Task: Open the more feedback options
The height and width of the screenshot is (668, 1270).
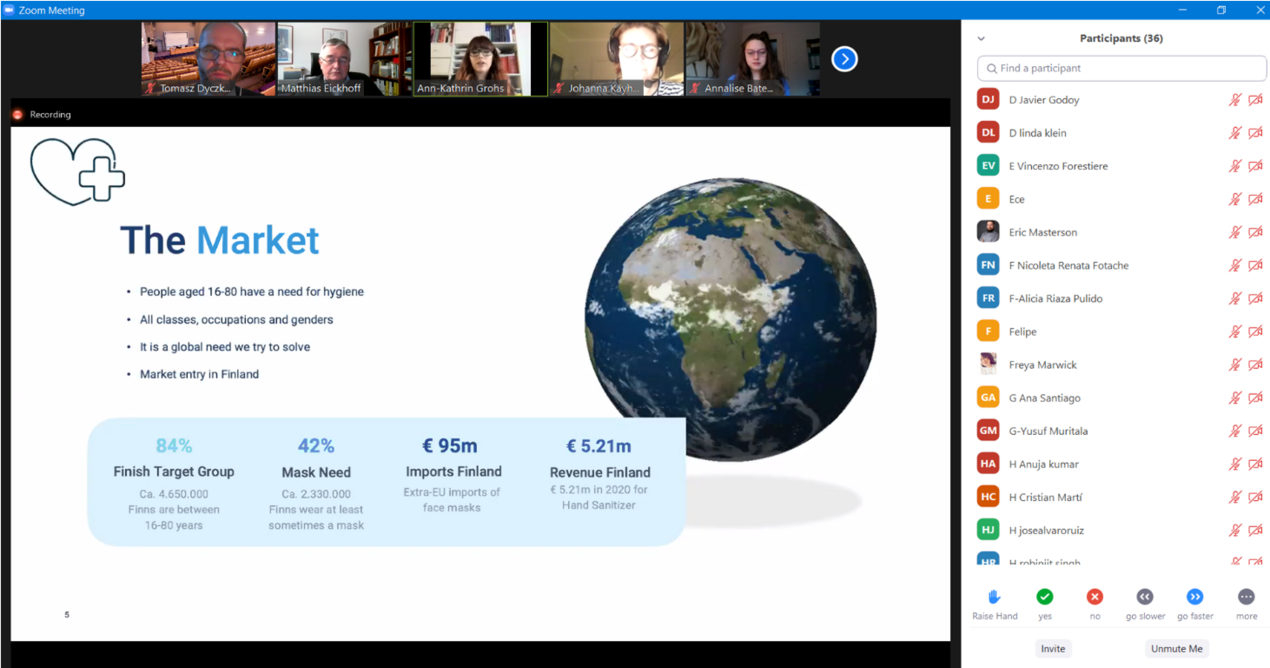Action: [1246, 603]
